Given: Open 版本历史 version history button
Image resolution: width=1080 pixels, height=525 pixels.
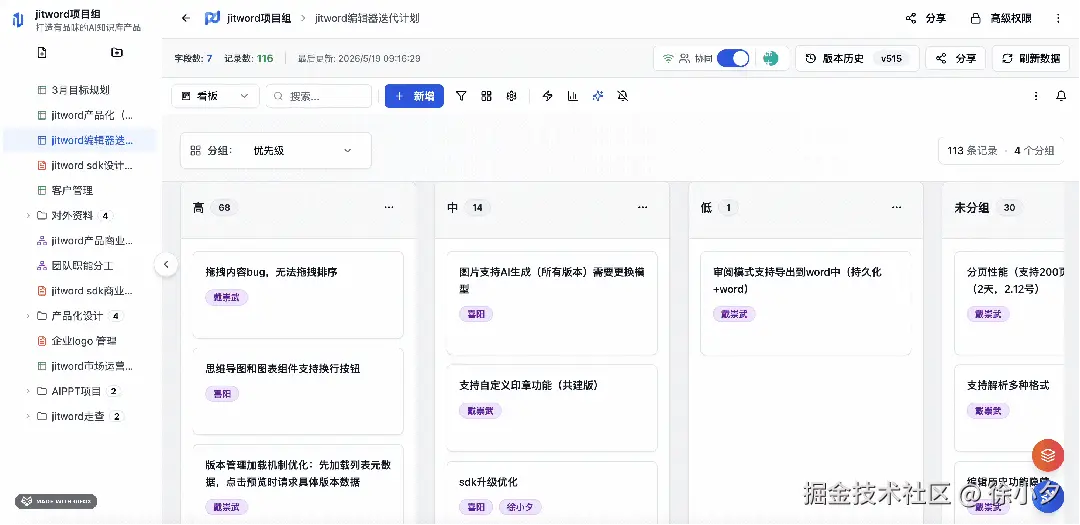Looking at the screenshot, I should (x=858, y=59).
